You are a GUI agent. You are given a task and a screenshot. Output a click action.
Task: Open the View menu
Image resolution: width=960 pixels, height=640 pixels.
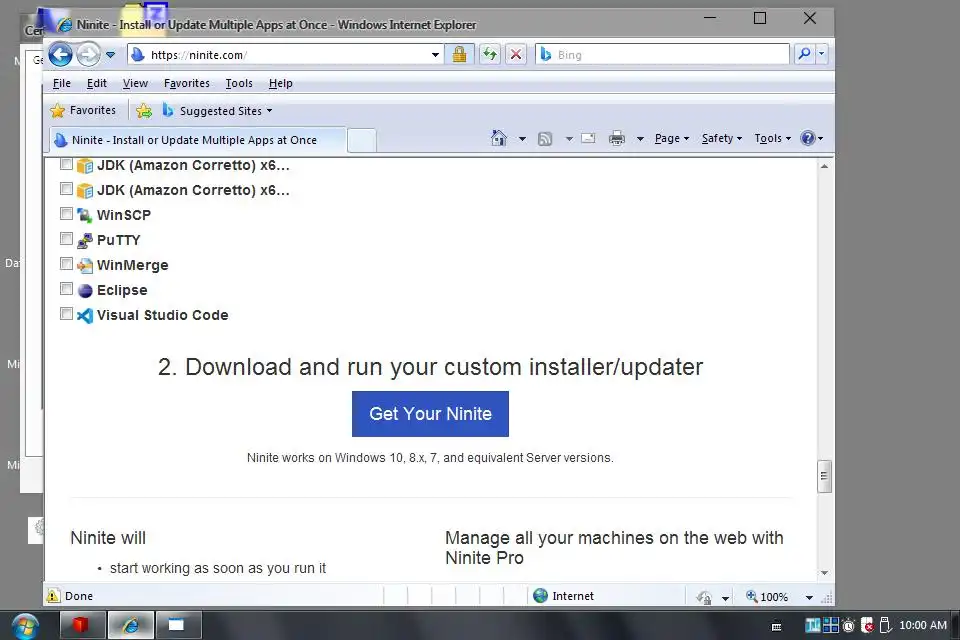click(x=135, y=83)
